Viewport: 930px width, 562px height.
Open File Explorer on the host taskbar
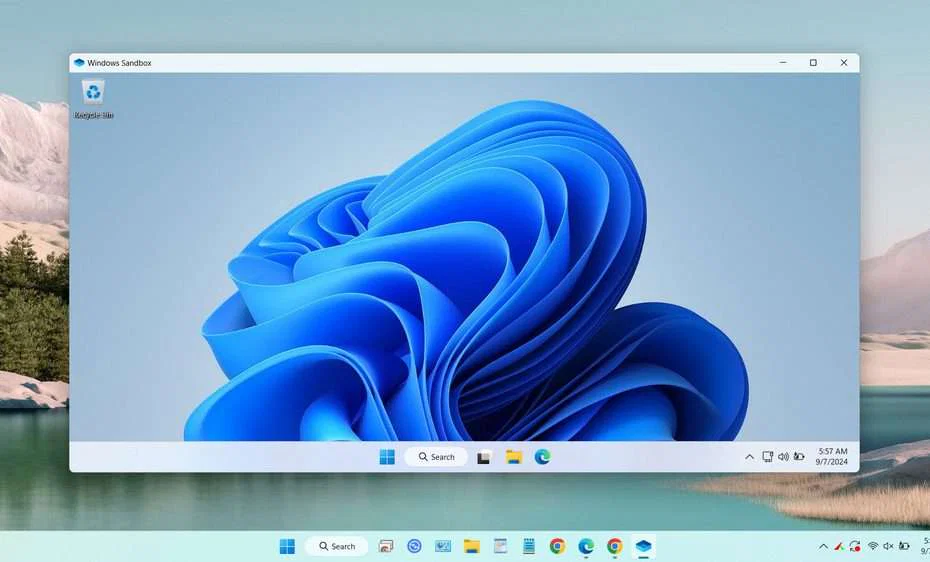pyautogui.click(x=472, y=546)
